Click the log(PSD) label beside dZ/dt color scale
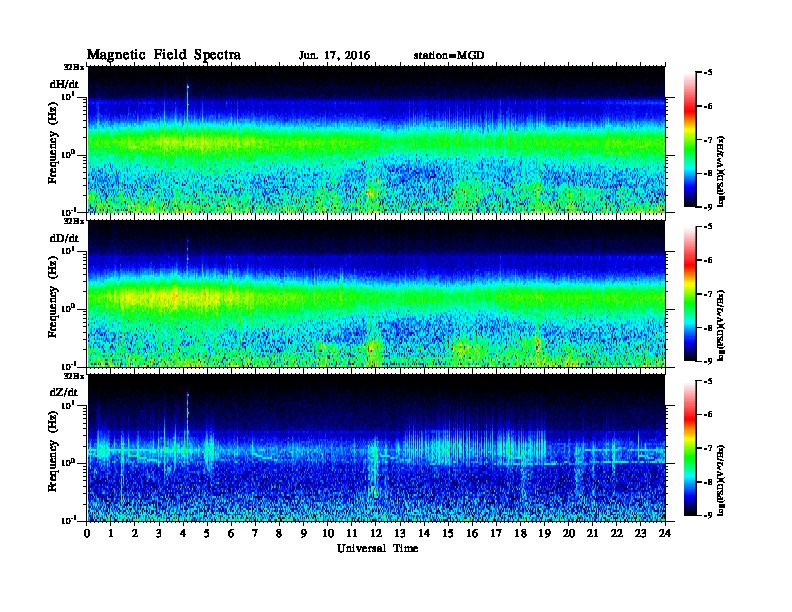 (x=721, y=480)
